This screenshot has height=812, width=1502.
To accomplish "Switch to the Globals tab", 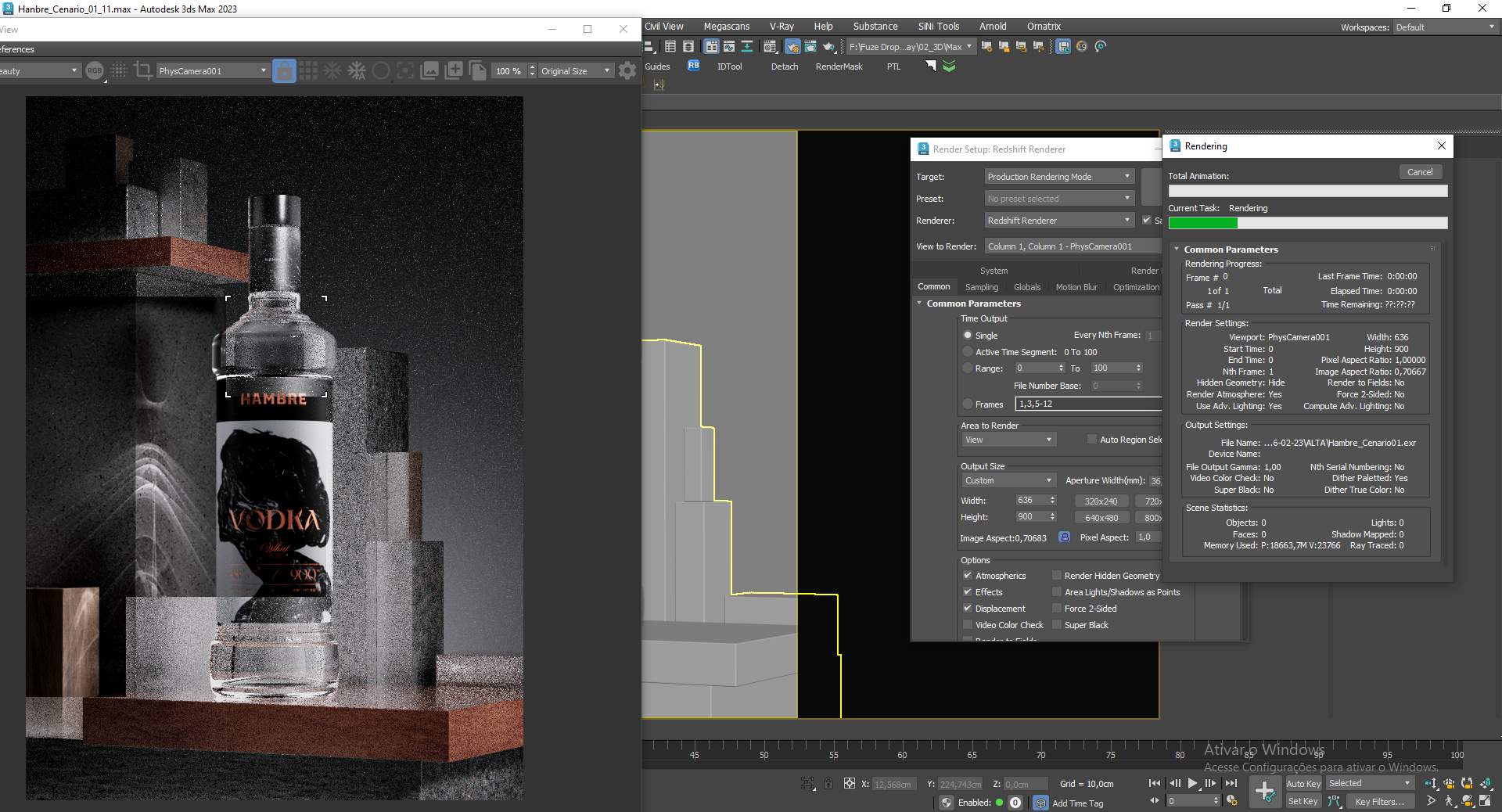I will pos(1027,287).
